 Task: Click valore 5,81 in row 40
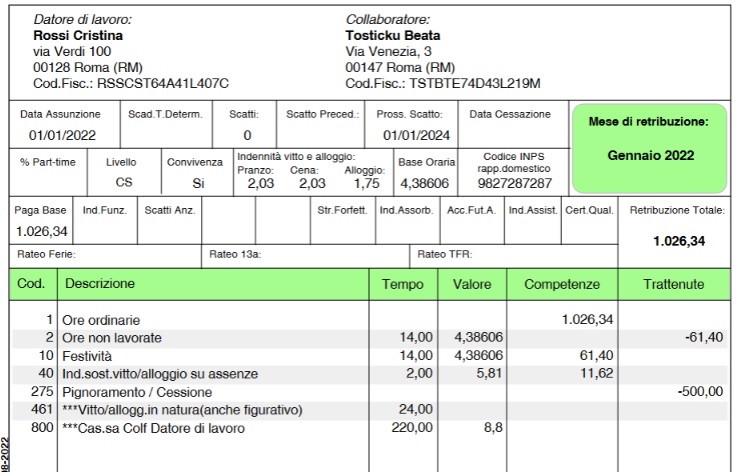tap(489, 373)
